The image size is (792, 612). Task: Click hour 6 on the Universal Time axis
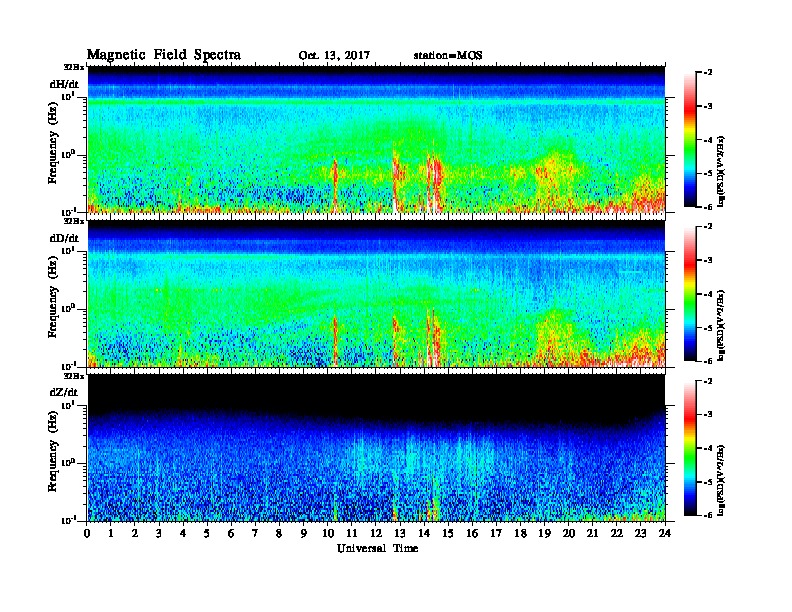pyautogui.click(x=231, y=533)
